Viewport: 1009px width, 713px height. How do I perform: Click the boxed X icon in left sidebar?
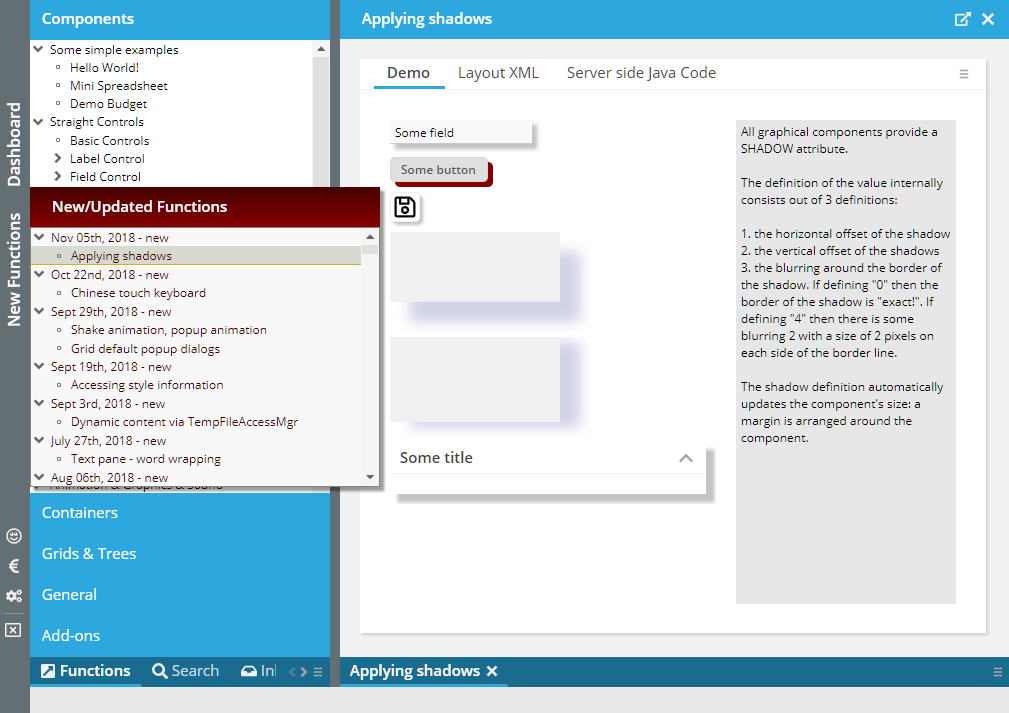tap(13, 630)
